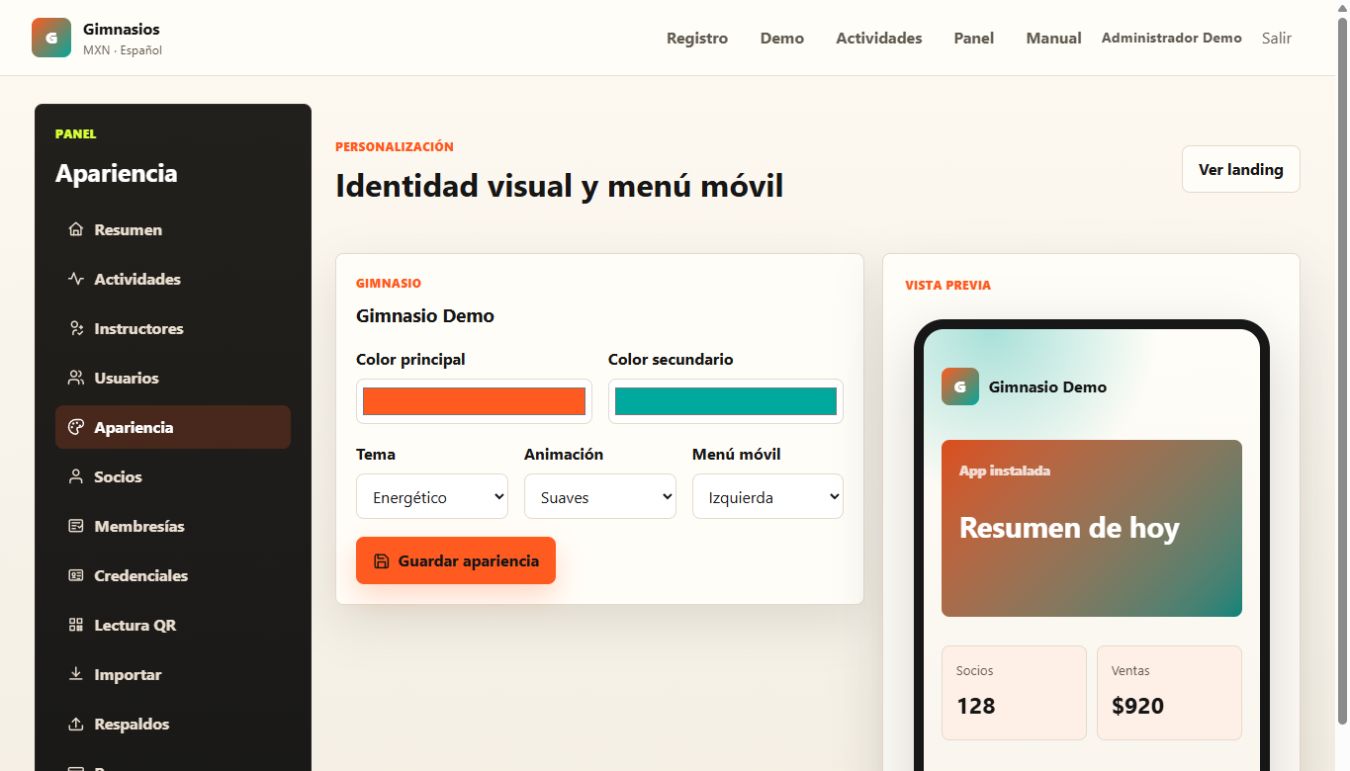
Task: Open Credenciales in the sidebar
Action: [x=173, y=576]
